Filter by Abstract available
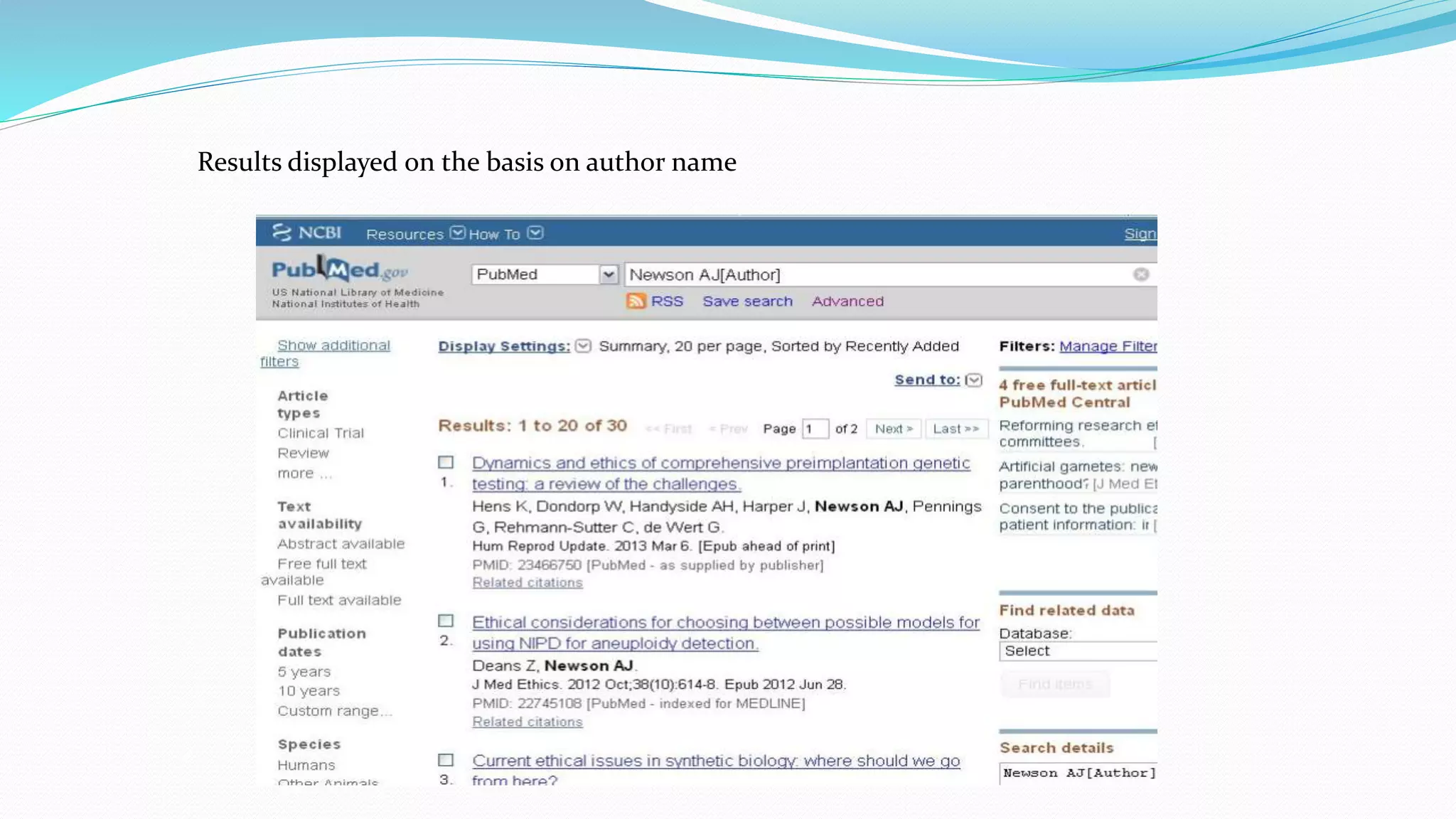Screen dimensions: 1456x819 tap(341, 544)
